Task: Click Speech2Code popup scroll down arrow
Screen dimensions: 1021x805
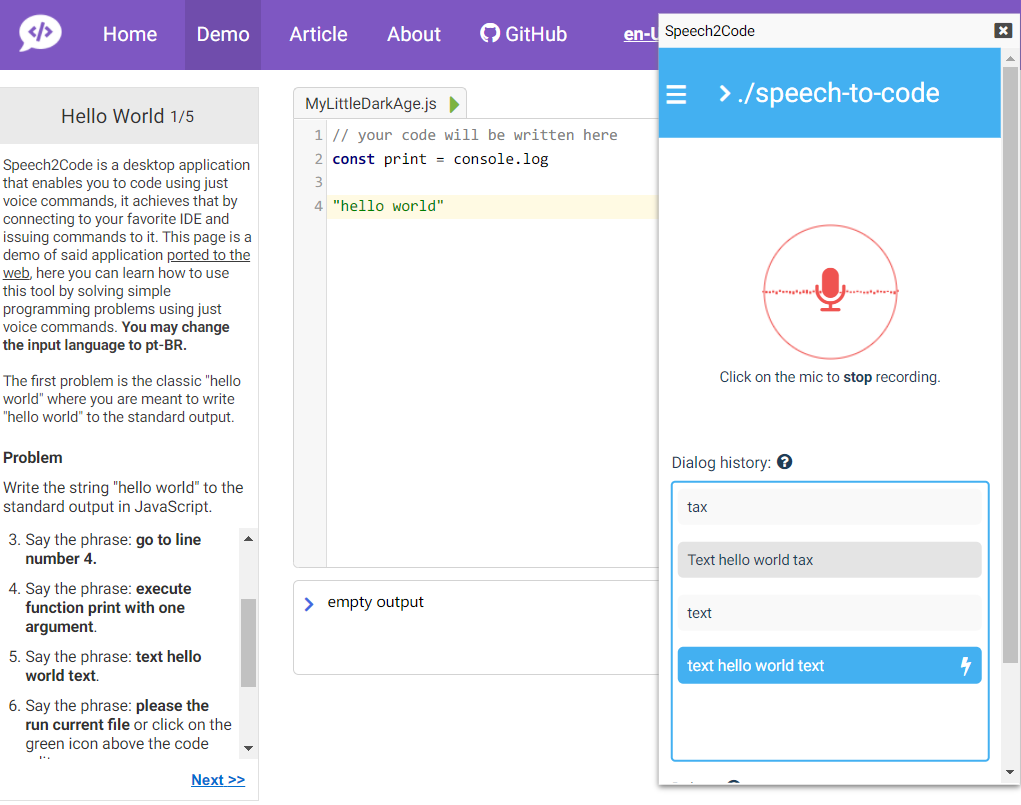Action: pos(1010,772)
